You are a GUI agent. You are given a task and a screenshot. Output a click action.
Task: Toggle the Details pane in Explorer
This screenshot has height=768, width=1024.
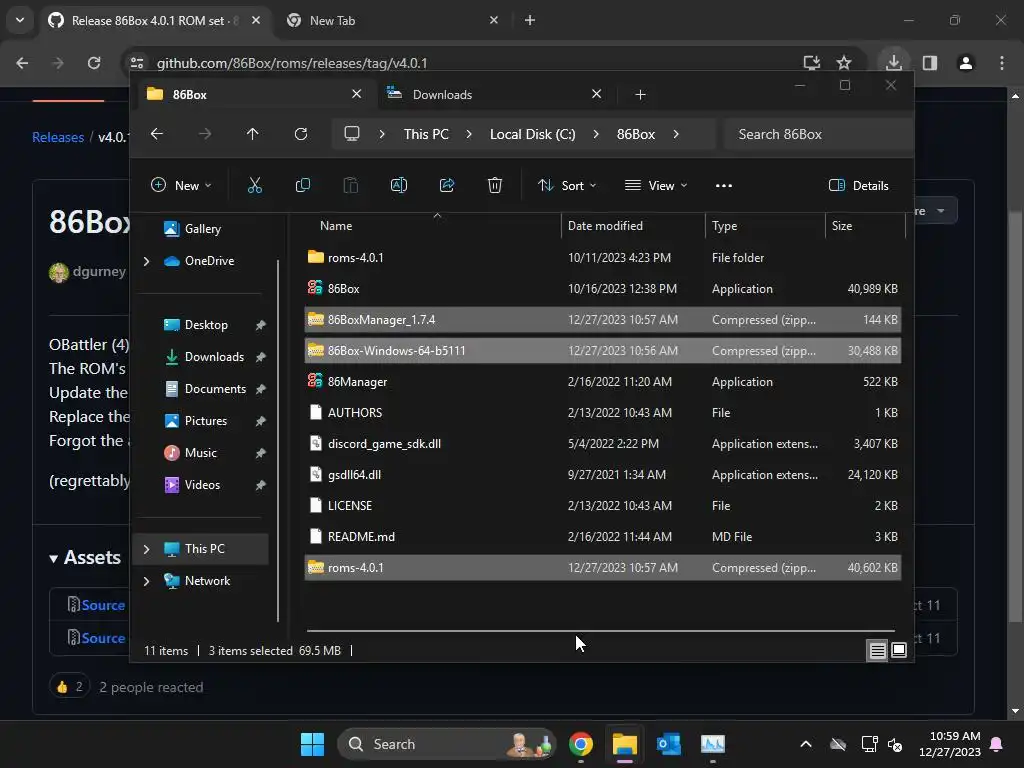coord(858,185)
